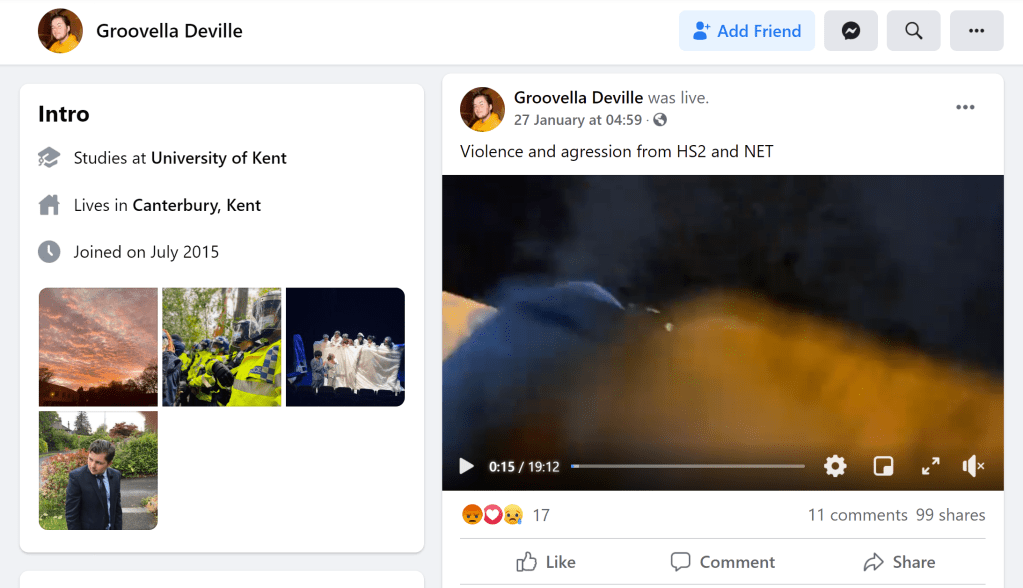Seek on the video progress bar
Viewport: 1023px width, 588px height.
(x=688, y=466)
